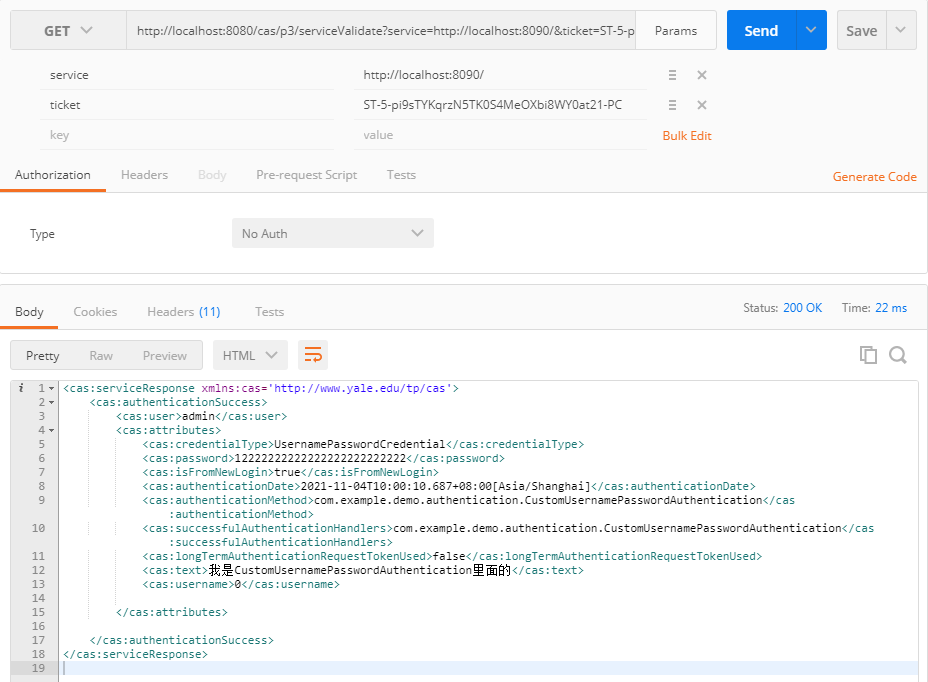
Task: Open the HTML response format dropdown
Action: point(249,354)
